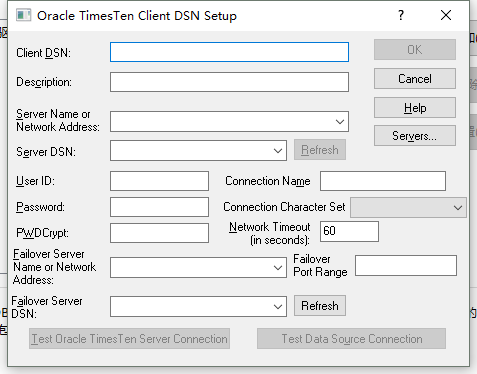The width and height of the screenshot is (477, 374).
Task: Open the Help button
Action: 415,108
